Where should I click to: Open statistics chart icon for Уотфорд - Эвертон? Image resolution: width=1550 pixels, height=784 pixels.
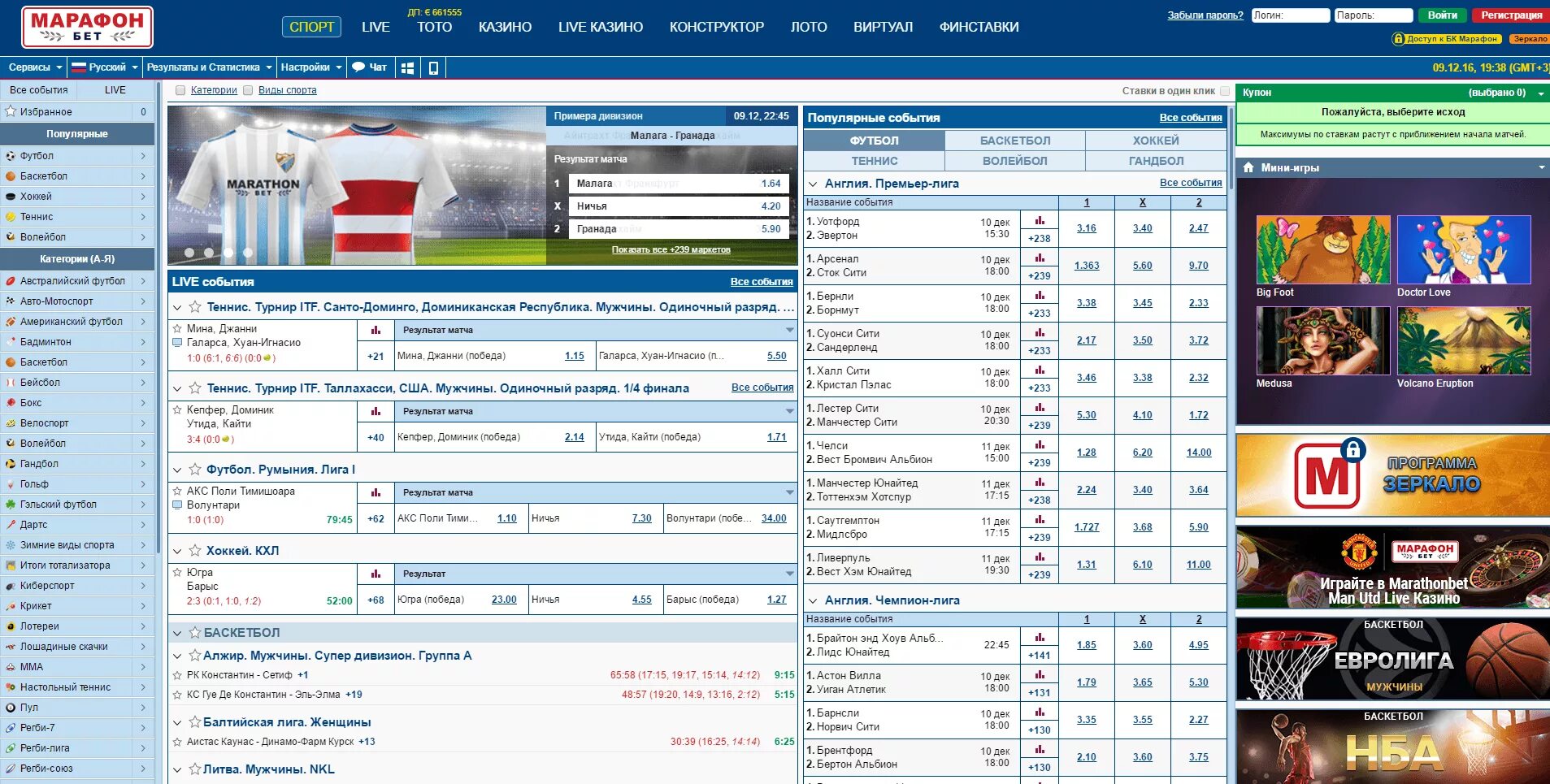[x=1040, y=220]
